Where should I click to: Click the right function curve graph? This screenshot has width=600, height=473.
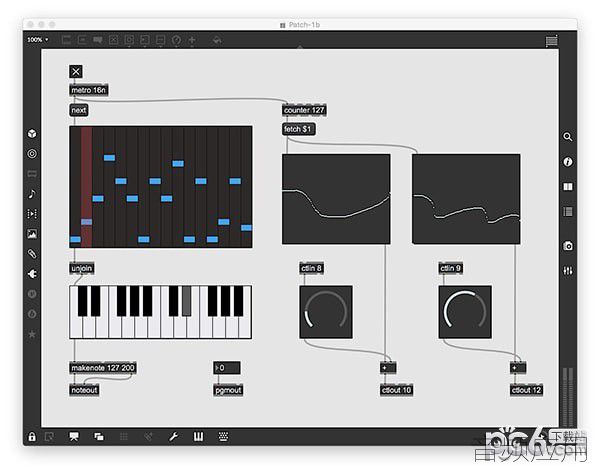pyautogui.click(x=466, y=199)
